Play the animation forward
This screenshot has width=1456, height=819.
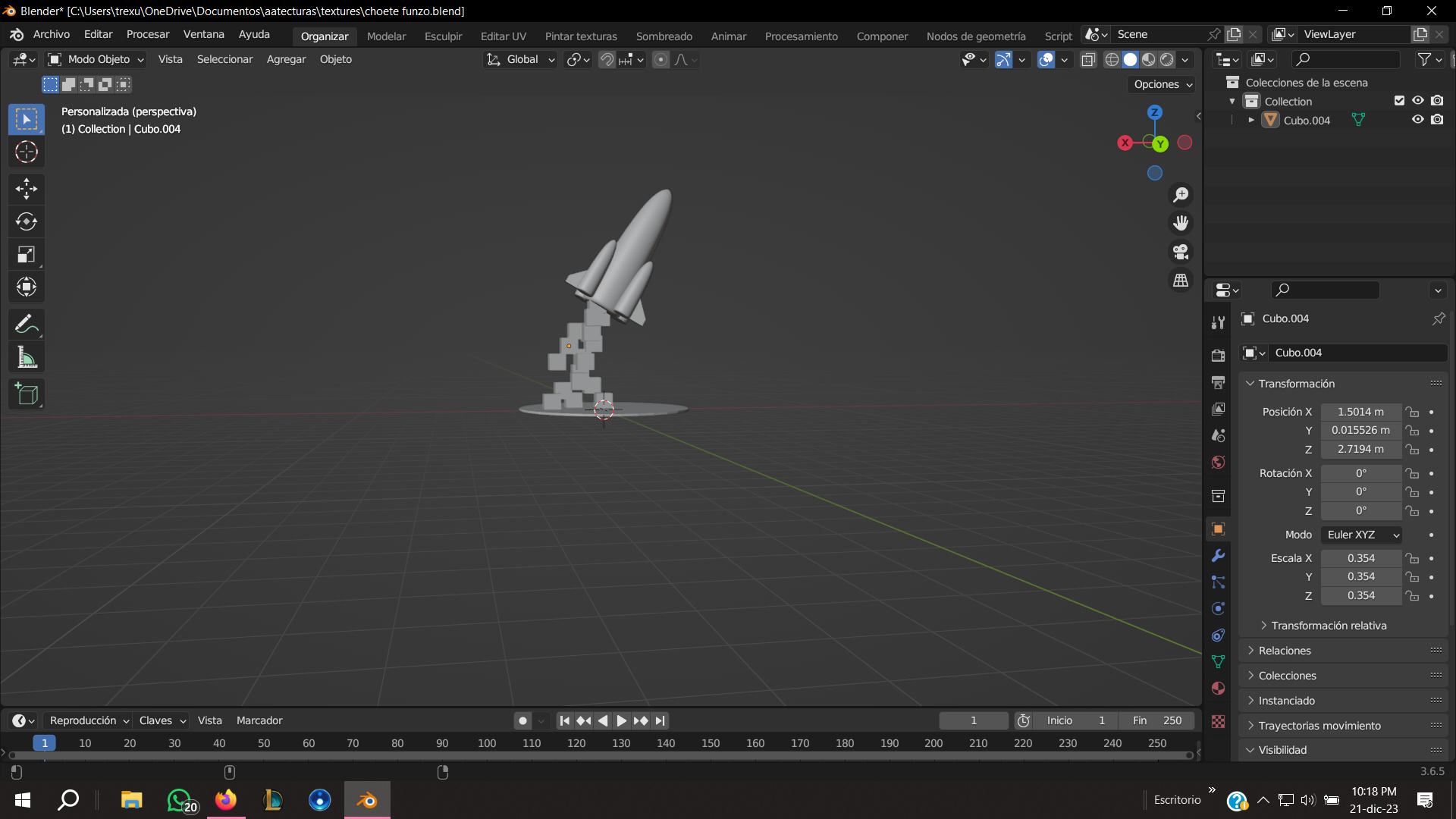click(x=622, y=720)
